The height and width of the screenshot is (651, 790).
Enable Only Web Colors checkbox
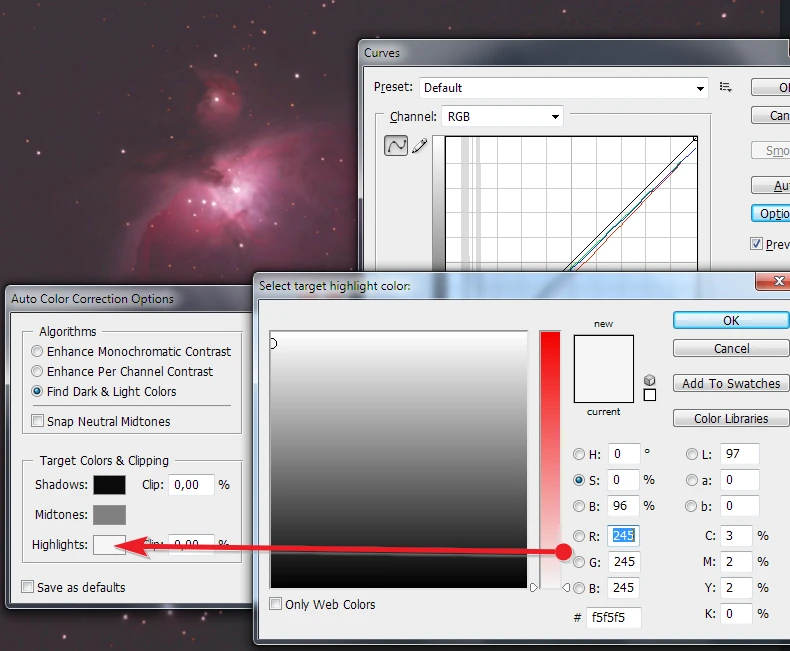(x=276, y=604)
